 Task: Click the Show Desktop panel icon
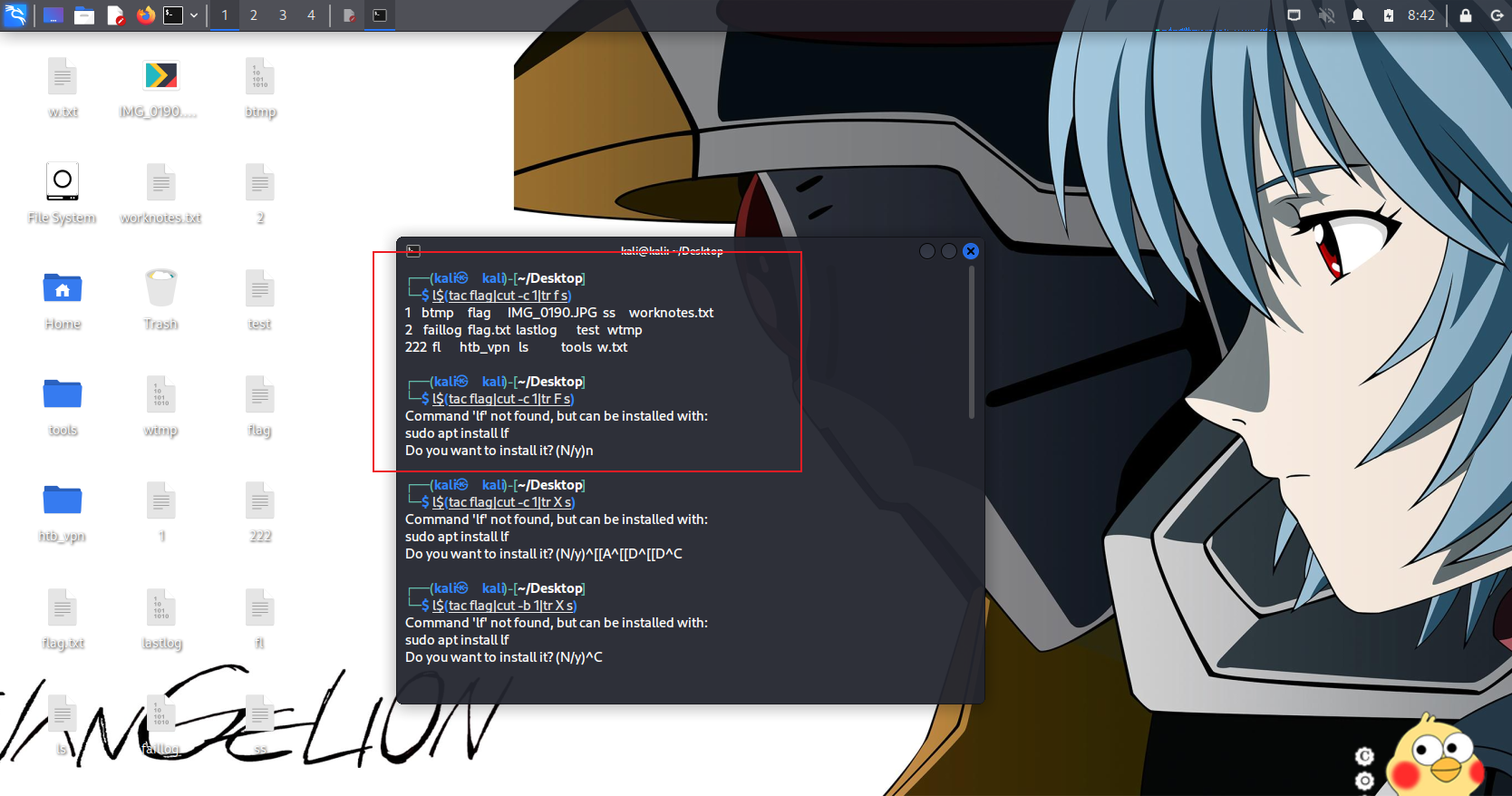click(53, 15)
